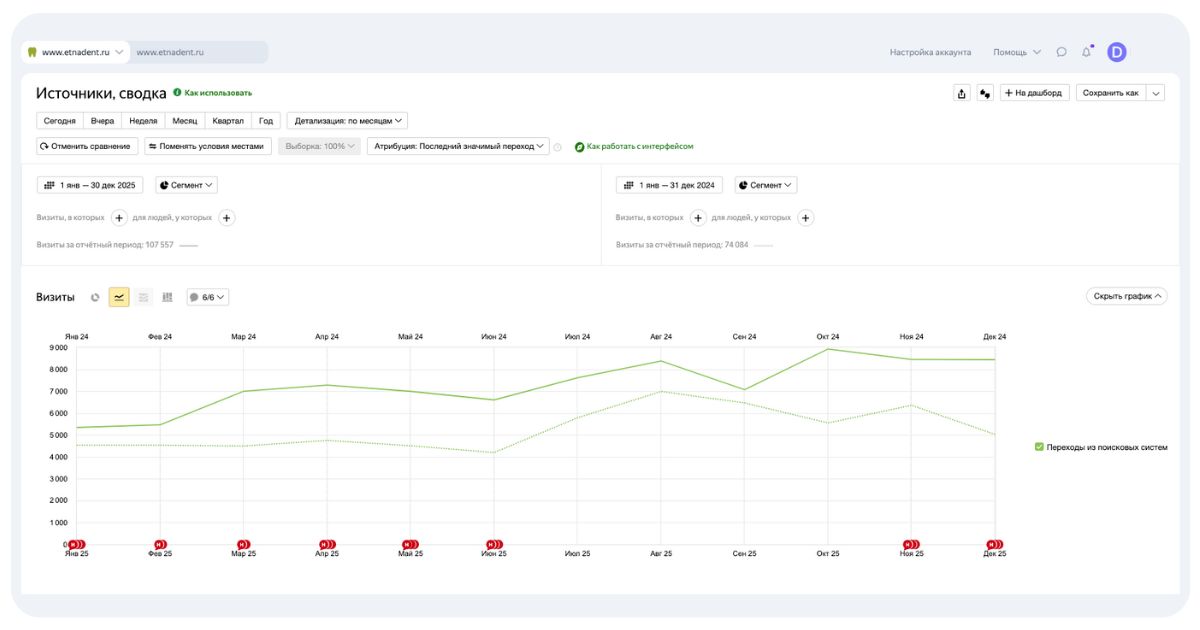Viewport: 1200px width, 630px height.
Task: Select the 'Неделя' period tab
Action: (143, 121)
